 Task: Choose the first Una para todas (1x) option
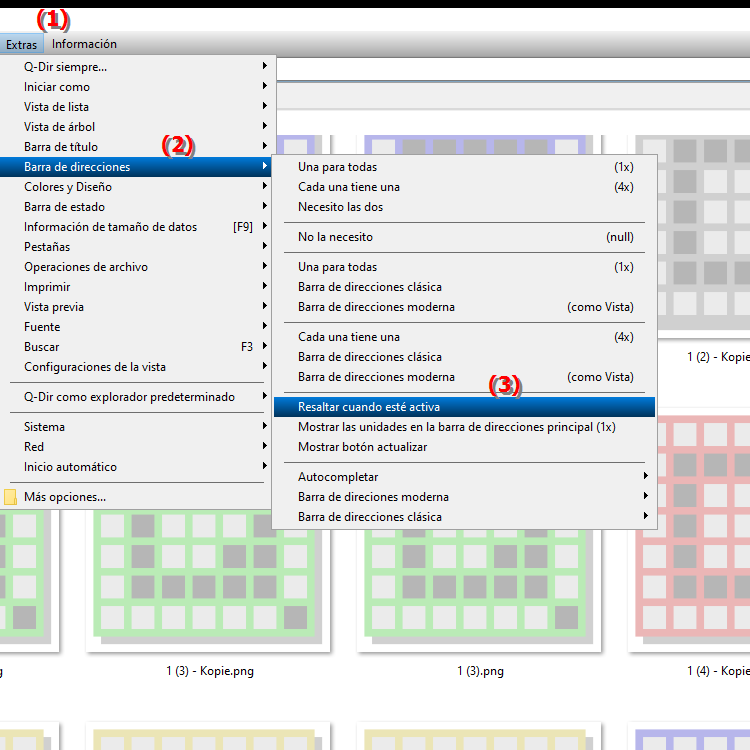point(464,167)
